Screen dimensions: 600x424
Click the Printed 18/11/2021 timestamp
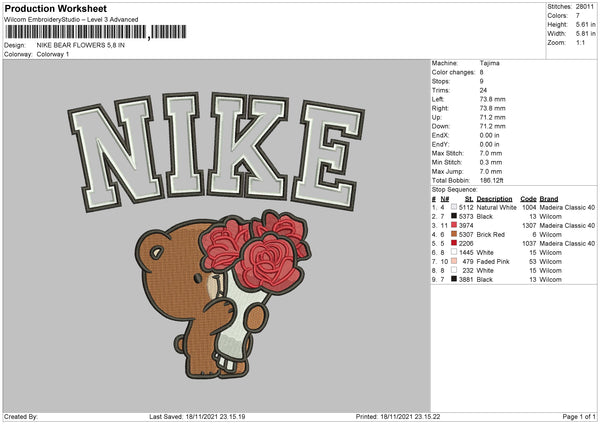(398, 416)
